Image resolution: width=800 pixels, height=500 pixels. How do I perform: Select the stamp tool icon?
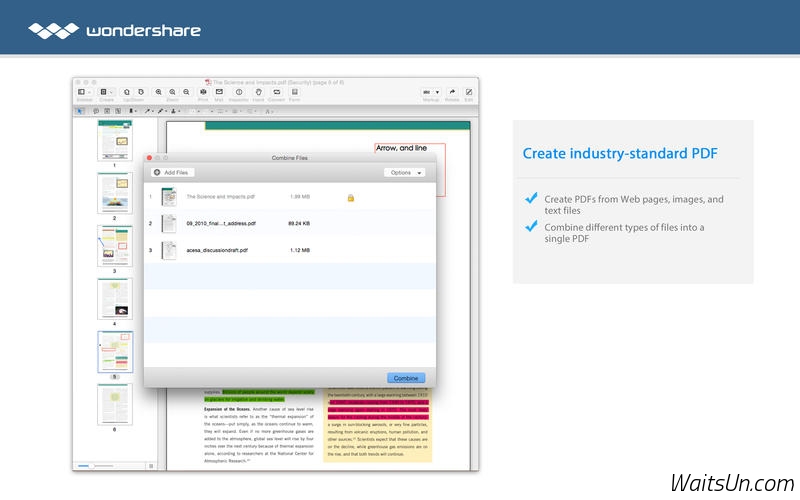[x=173, y=111]
